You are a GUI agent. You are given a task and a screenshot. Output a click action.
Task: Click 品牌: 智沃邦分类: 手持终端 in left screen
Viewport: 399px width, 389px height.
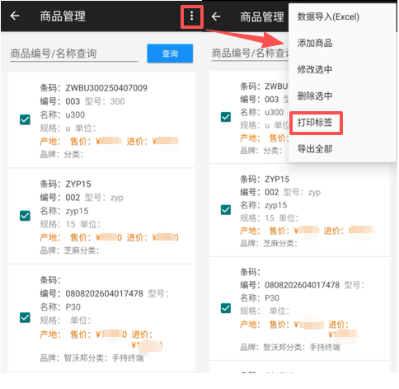[92, 358]
